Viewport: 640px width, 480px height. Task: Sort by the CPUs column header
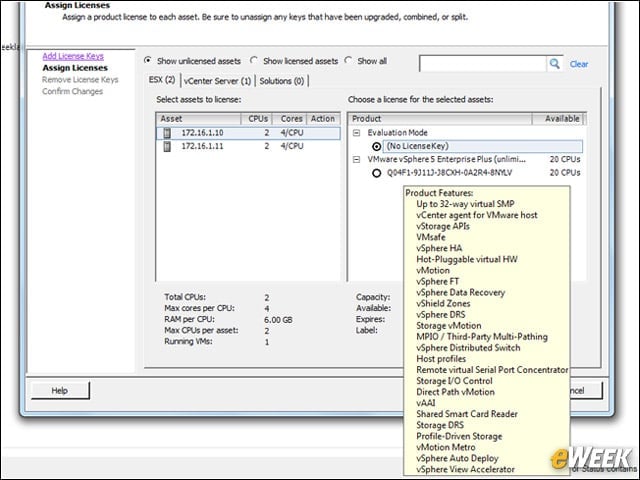pos(257,119)
